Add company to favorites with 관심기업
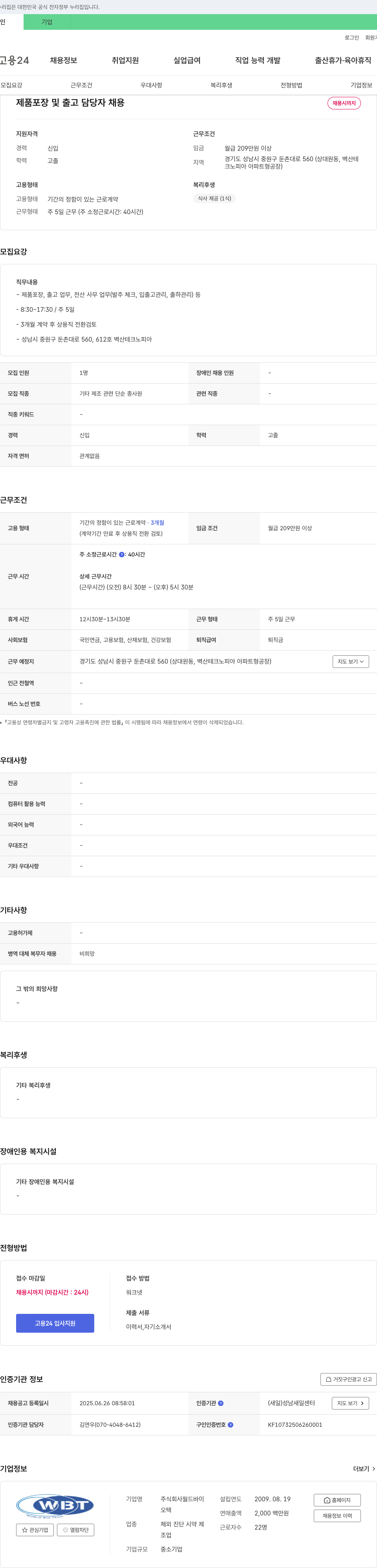This screenshot has width=377, height=1568. [35, 1530]
